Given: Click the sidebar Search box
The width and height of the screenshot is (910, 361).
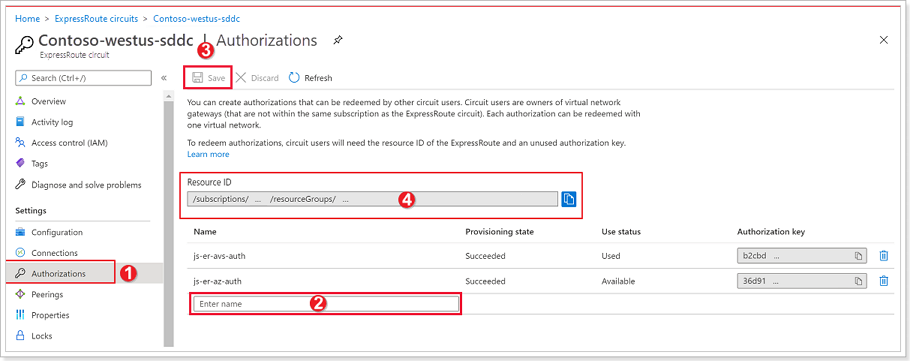Looking at the screenshot, I should [x=83, y=78].
